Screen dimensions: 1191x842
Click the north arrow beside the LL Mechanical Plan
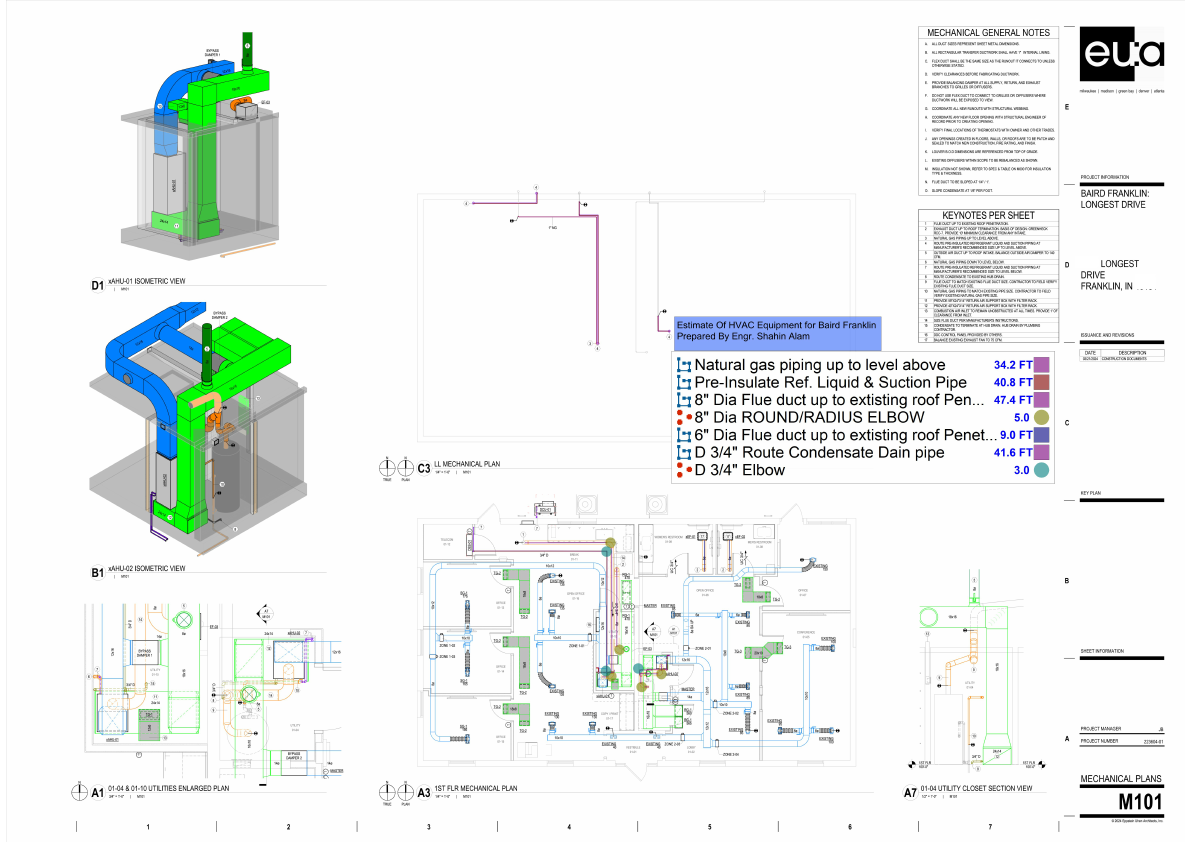pyautogui.click(x=386, y=467)
